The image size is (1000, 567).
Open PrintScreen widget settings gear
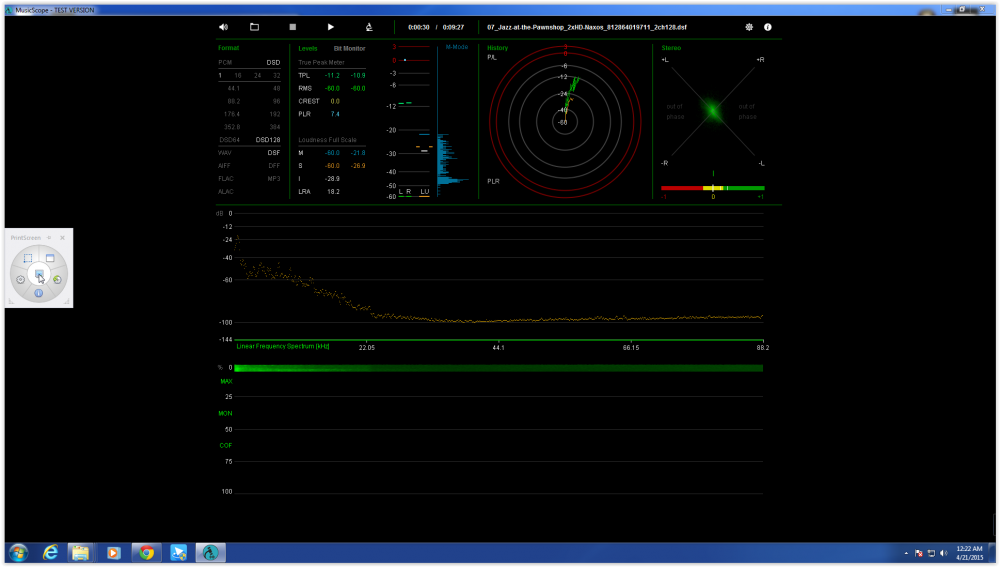(20, 279)
